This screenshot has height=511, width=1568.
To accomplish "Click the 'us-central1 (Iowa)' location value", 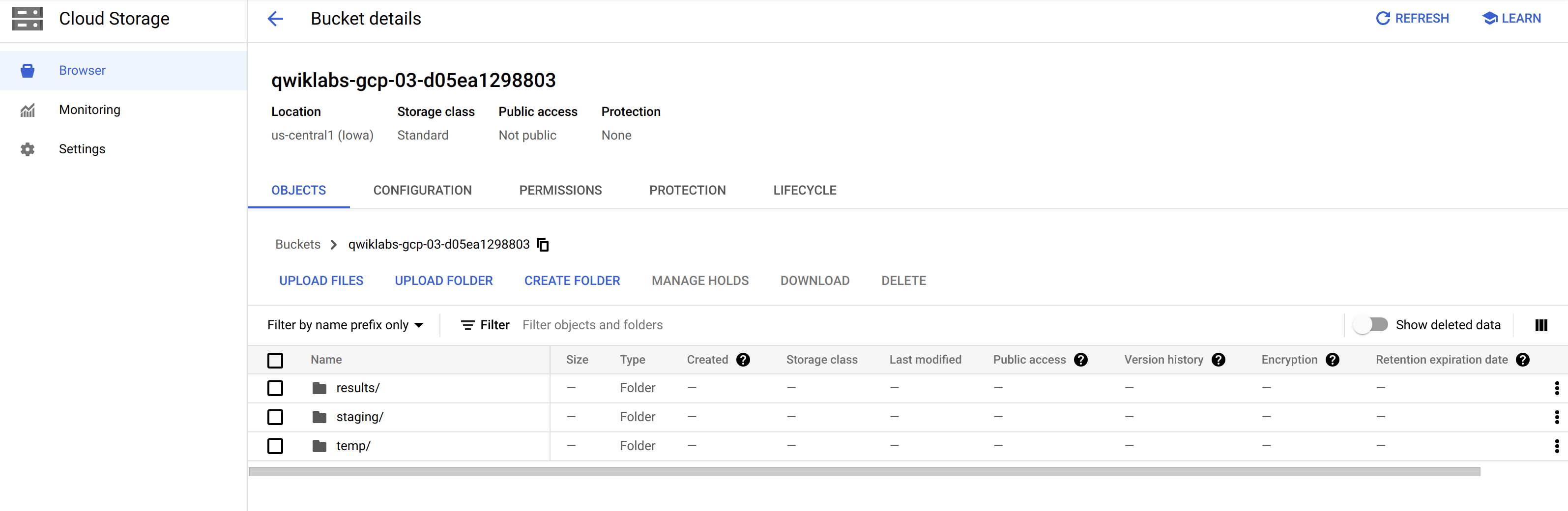I will point(322,136).
